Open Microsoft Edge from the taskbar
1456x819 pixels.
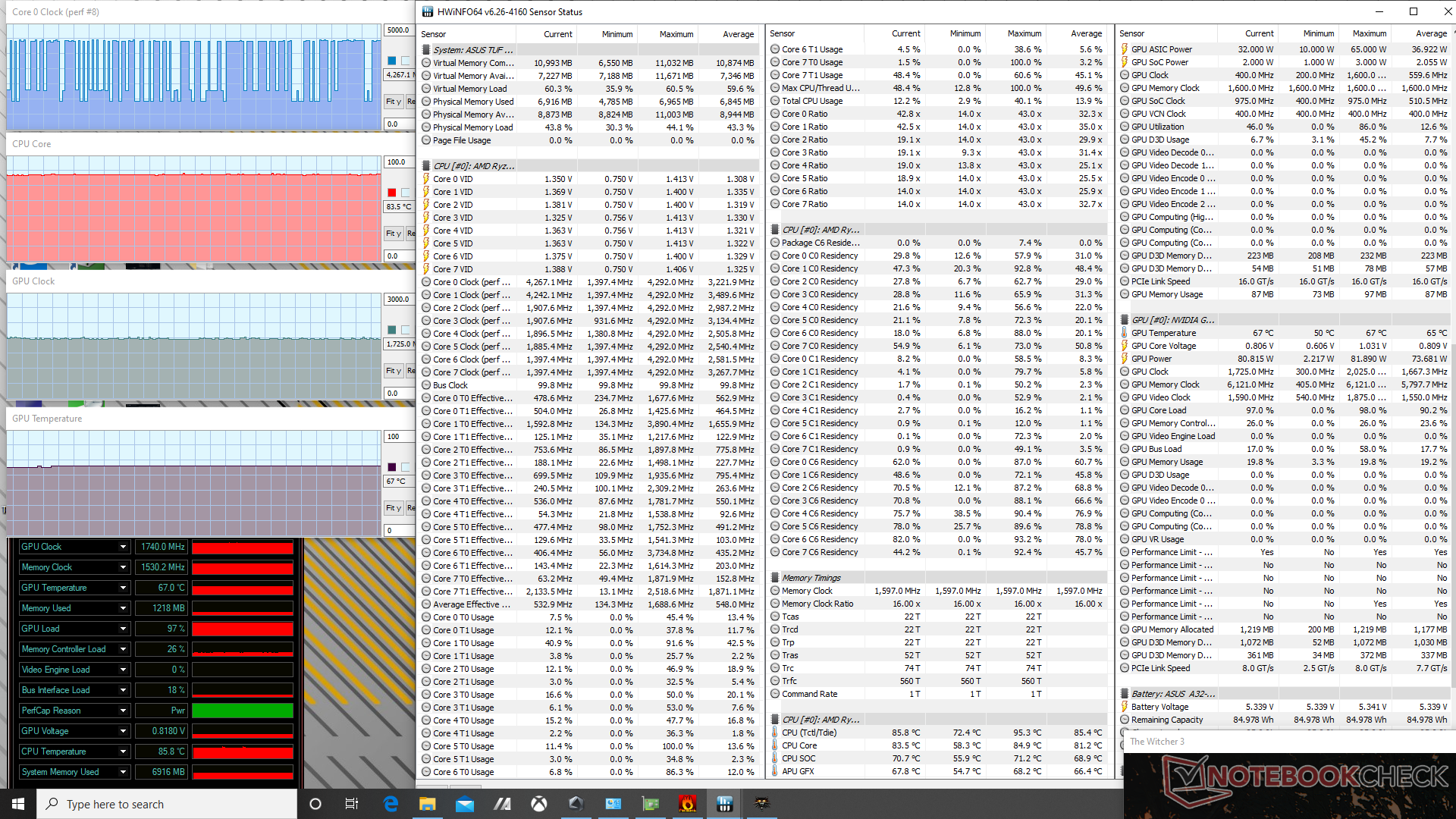[391, 804]
